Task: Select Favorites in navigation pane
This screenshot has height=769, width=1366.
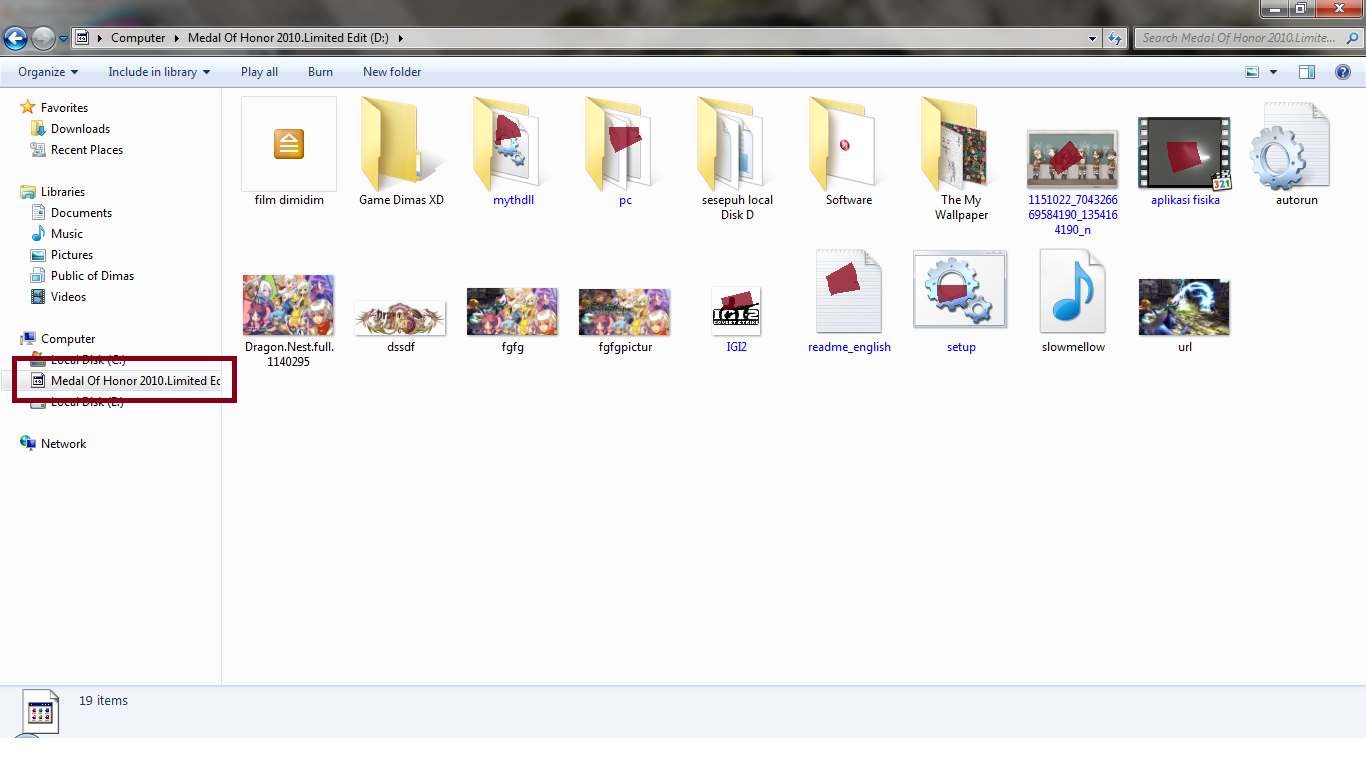Action: point(64,108)
